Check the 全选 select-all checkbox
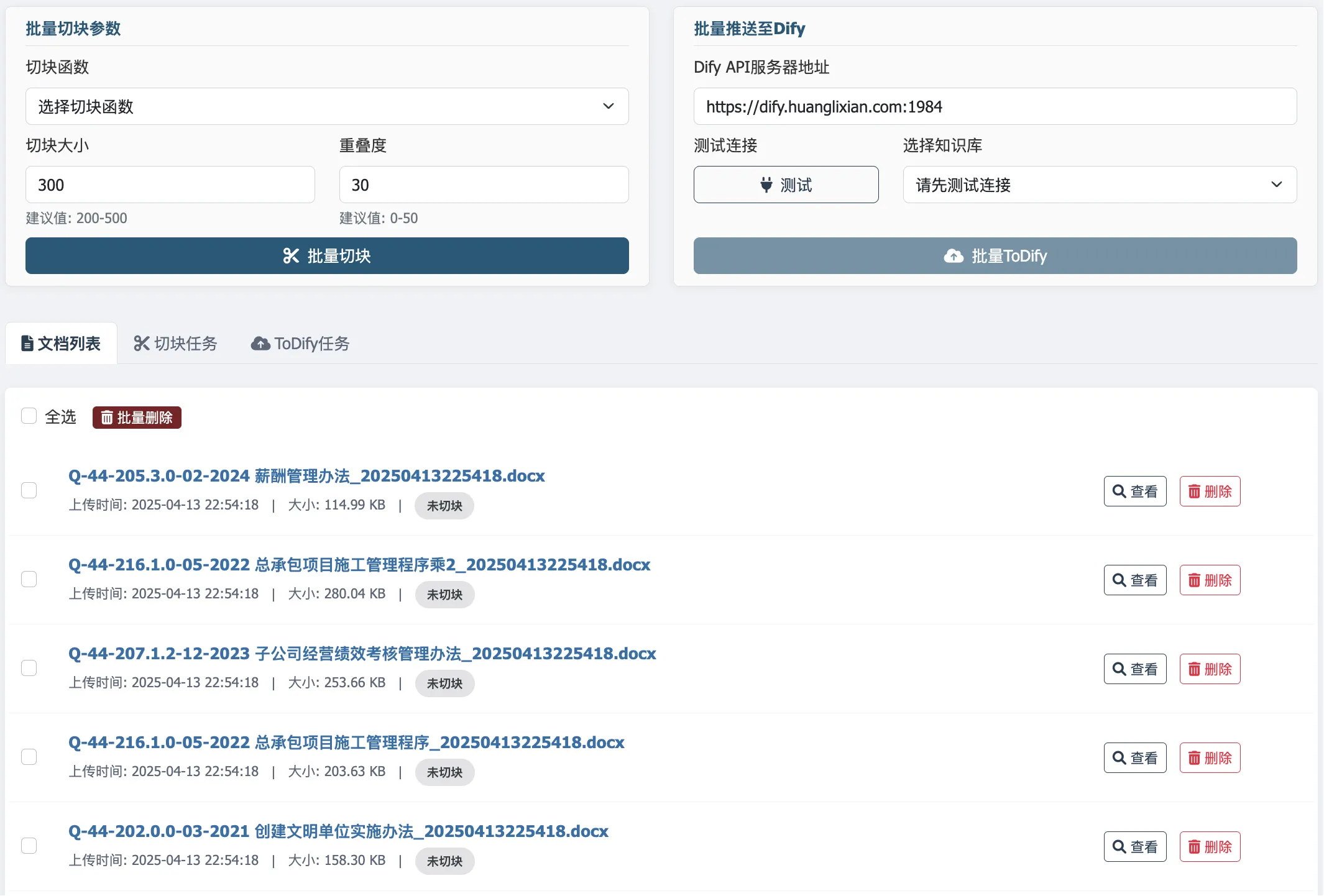The image size is (1324, 896). [29, 416]
